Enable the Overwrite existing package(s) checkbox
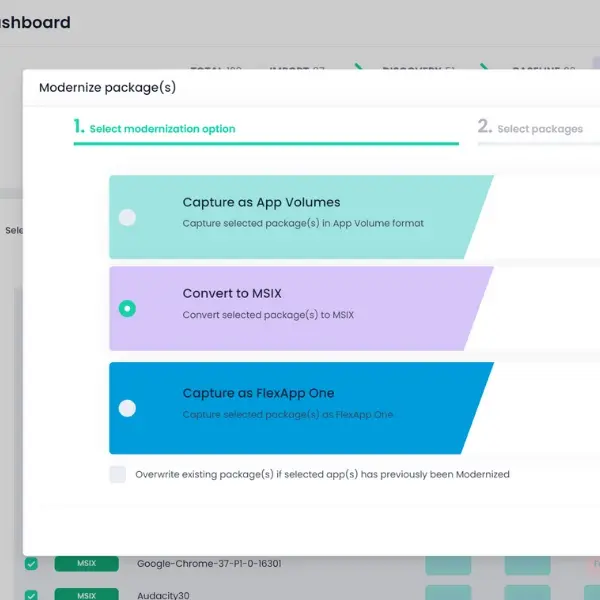The image size is (600, 600). [x=118, y=474]
